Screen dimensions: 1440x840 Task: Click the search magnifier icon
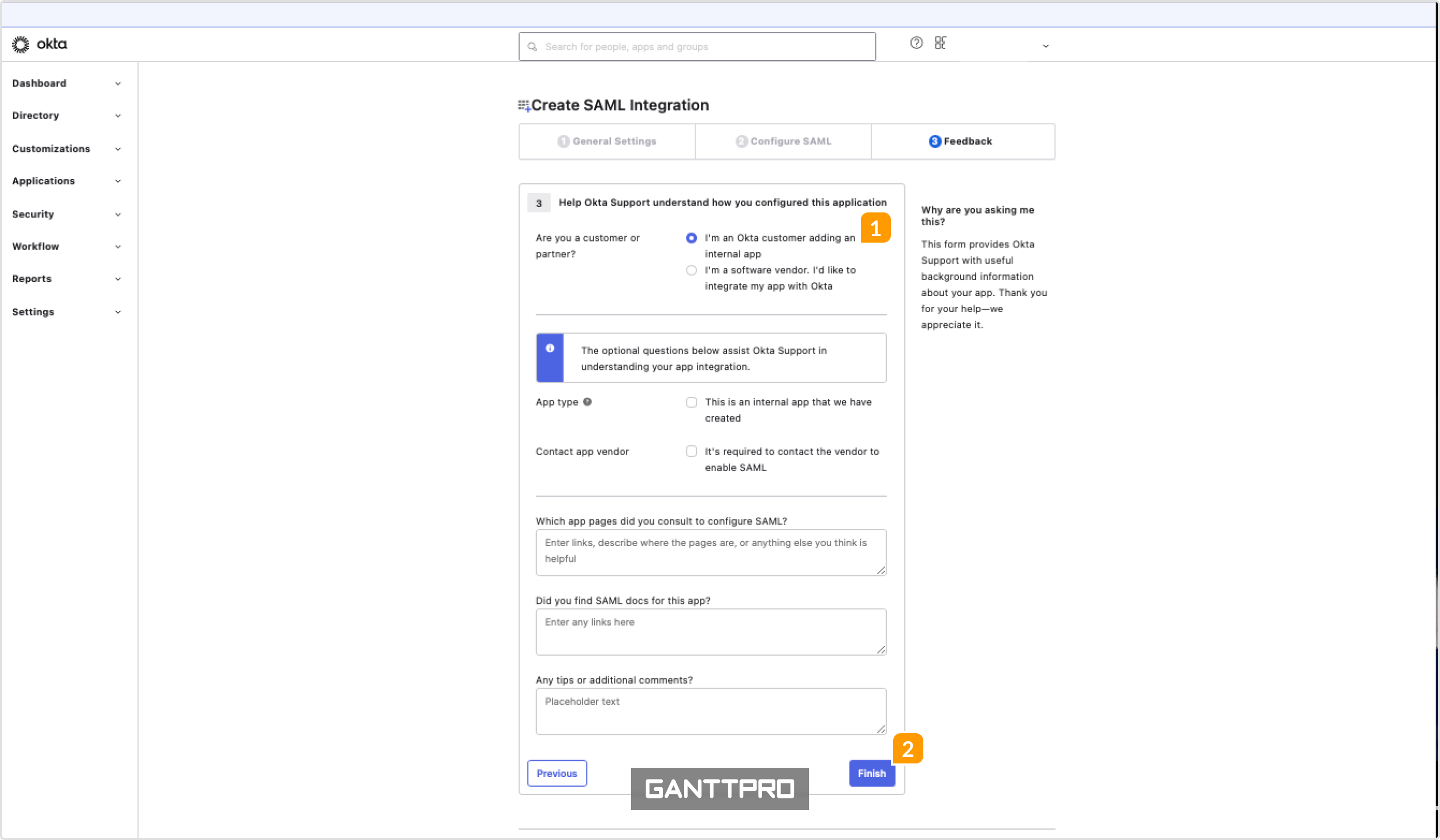pos(532,47)
